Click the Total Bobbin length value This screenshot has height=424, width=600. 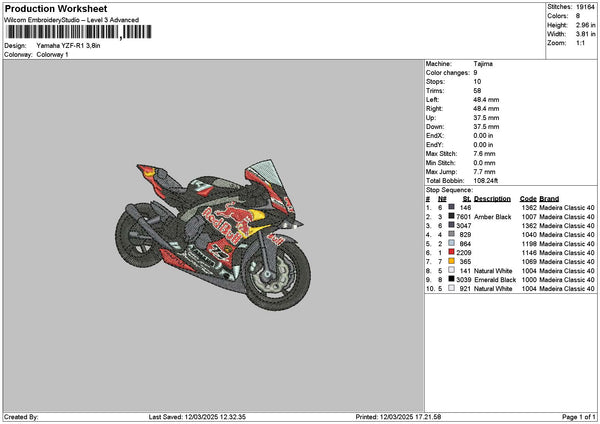pyautogui.click(x=487, y=180)
